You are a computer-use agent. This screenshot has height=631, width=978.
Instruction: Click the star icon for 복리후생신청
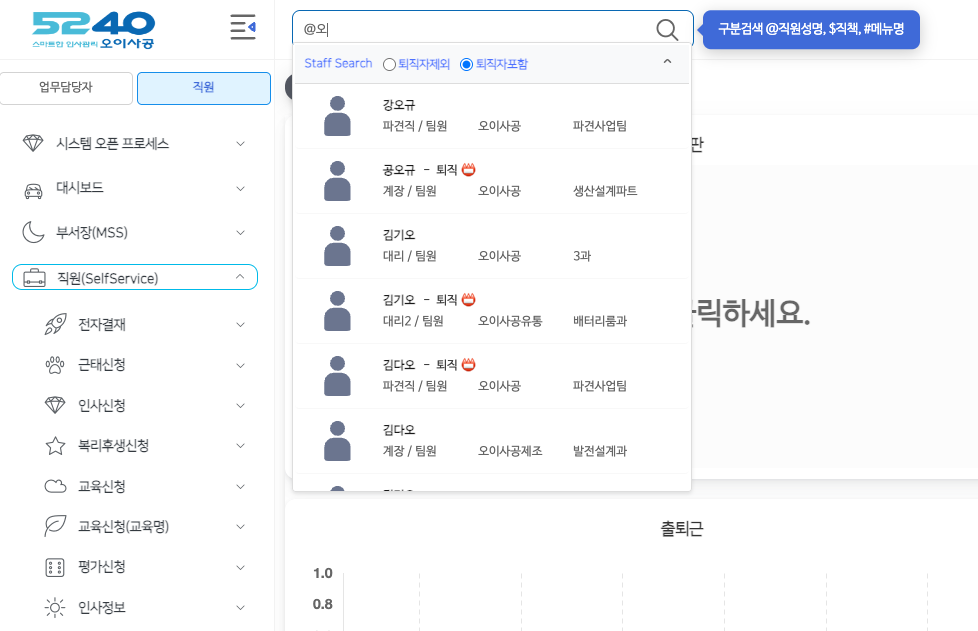point(55,445)
